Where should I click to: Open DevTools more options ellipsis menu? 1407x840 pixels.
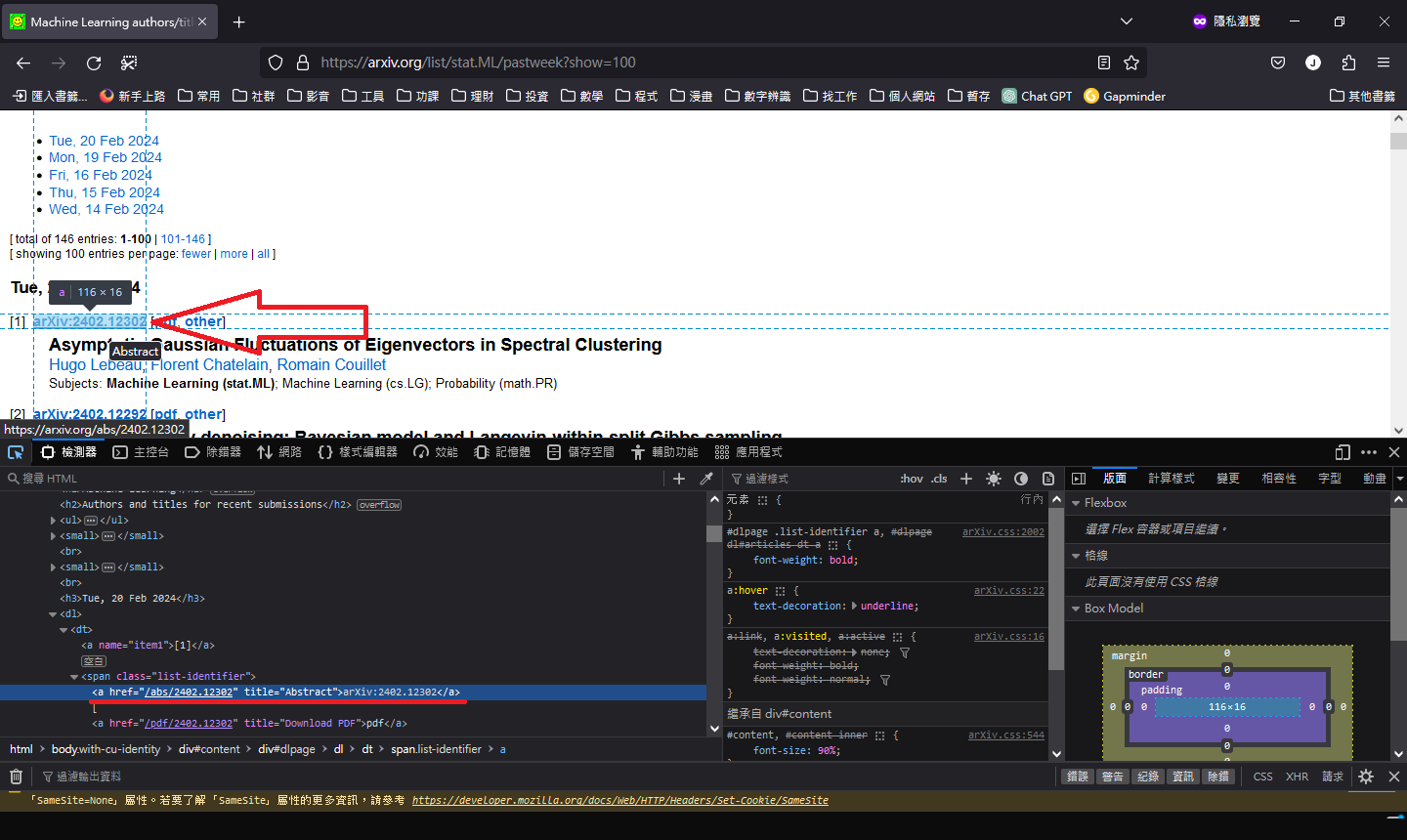coord(1369,452)
